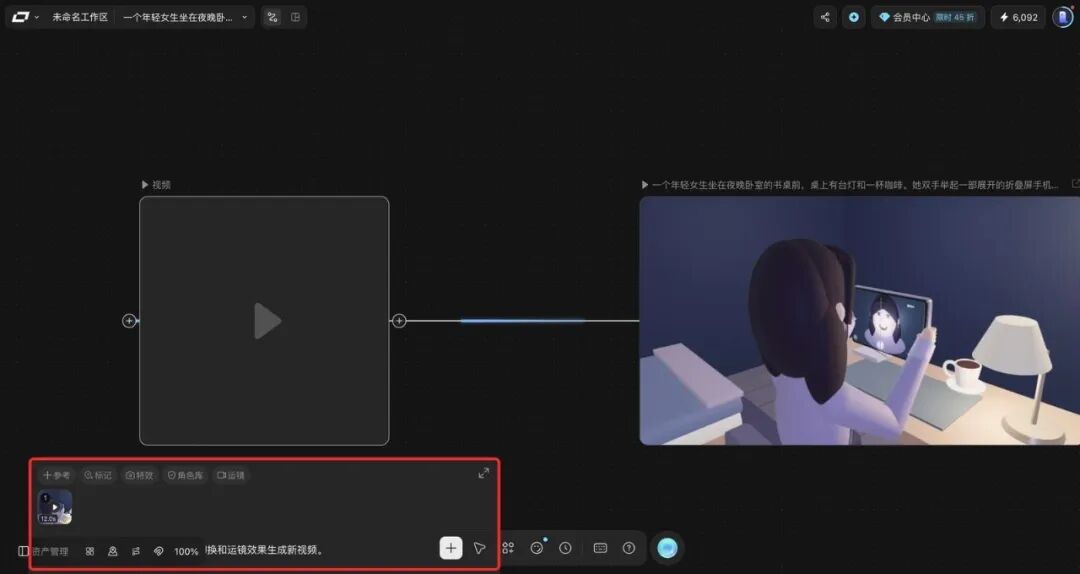Open the project name dropdown chevron

tap(244, 17)
